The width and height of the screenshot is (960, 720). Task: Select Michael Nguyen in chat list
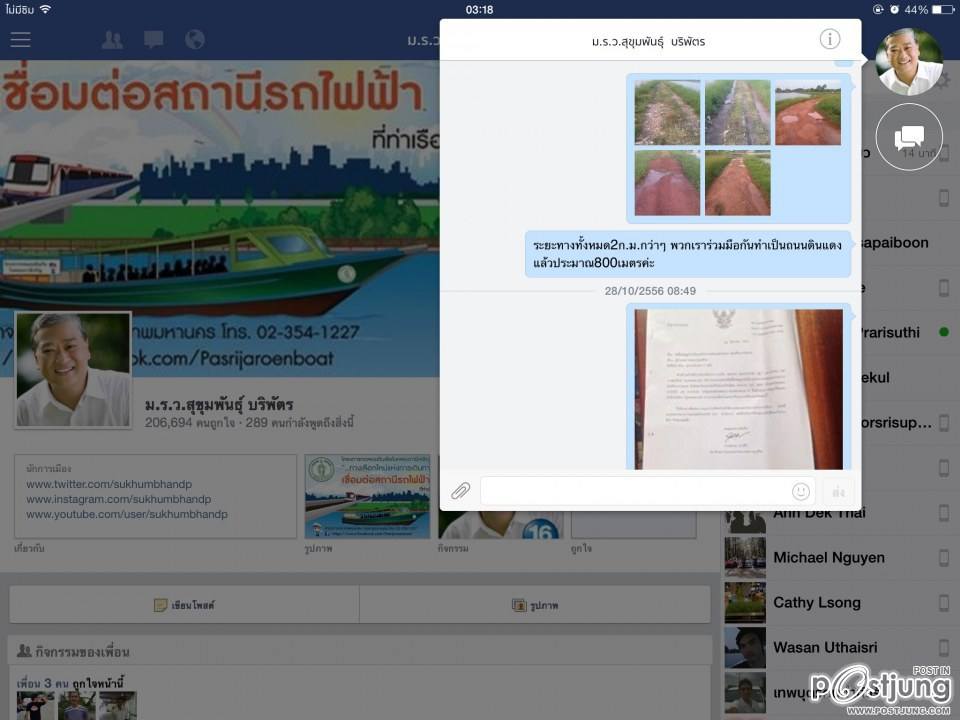[x=829, y=558]
